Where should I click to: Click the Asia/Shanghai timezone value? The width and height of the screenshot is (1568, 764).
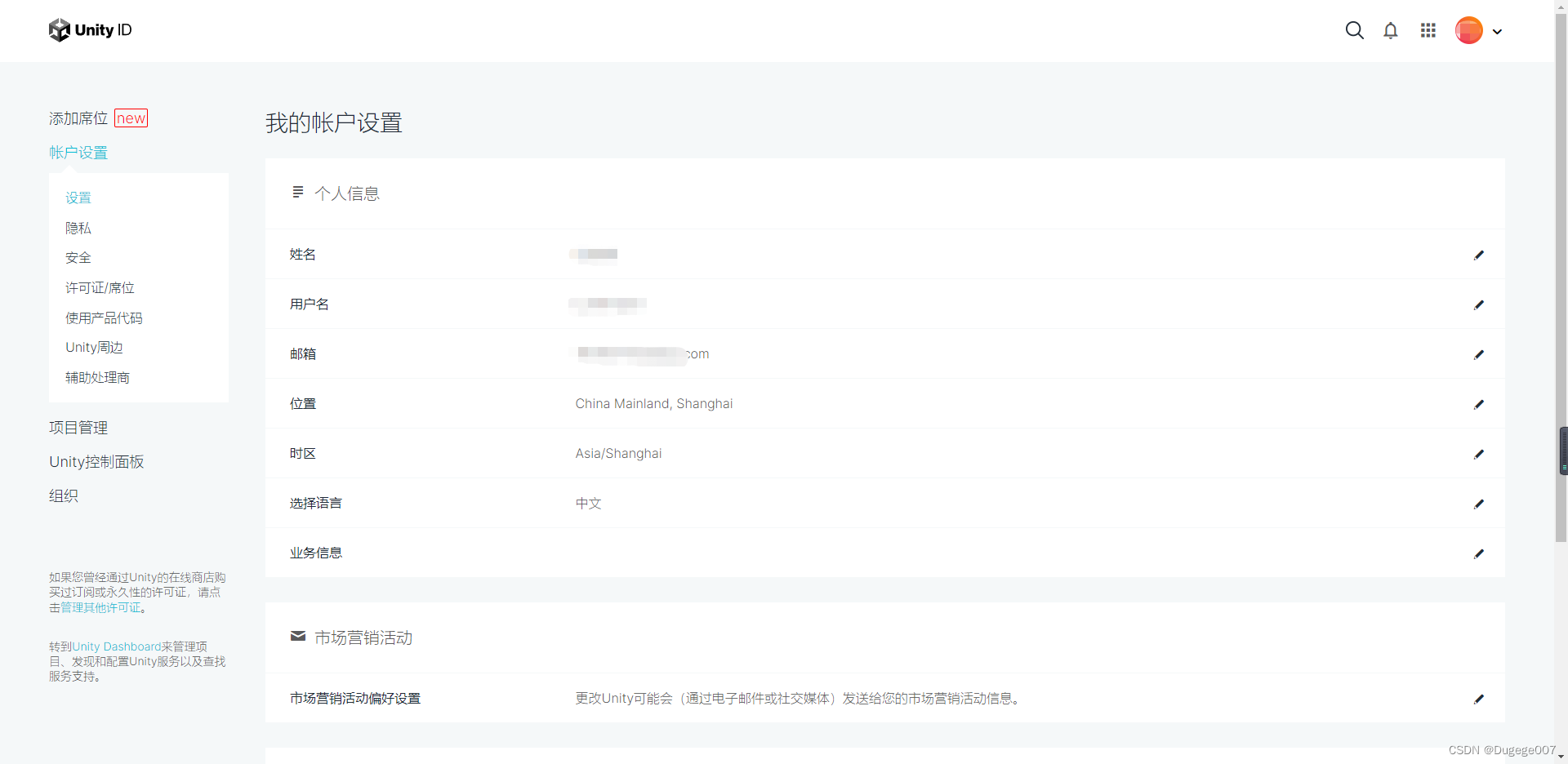pos(618,454)
